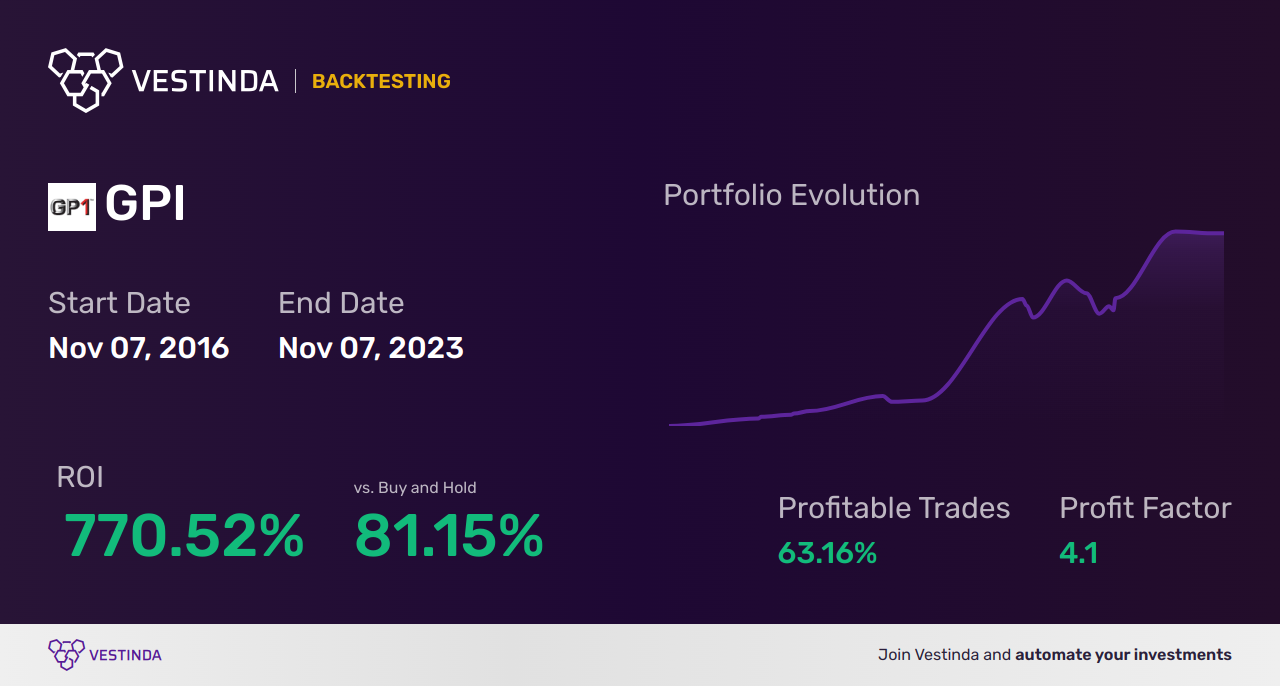The height and width of the screenshot is (686, 1280).
Task: Click the Profitable Trades value 63.16%
Action: tap(827, 553)
